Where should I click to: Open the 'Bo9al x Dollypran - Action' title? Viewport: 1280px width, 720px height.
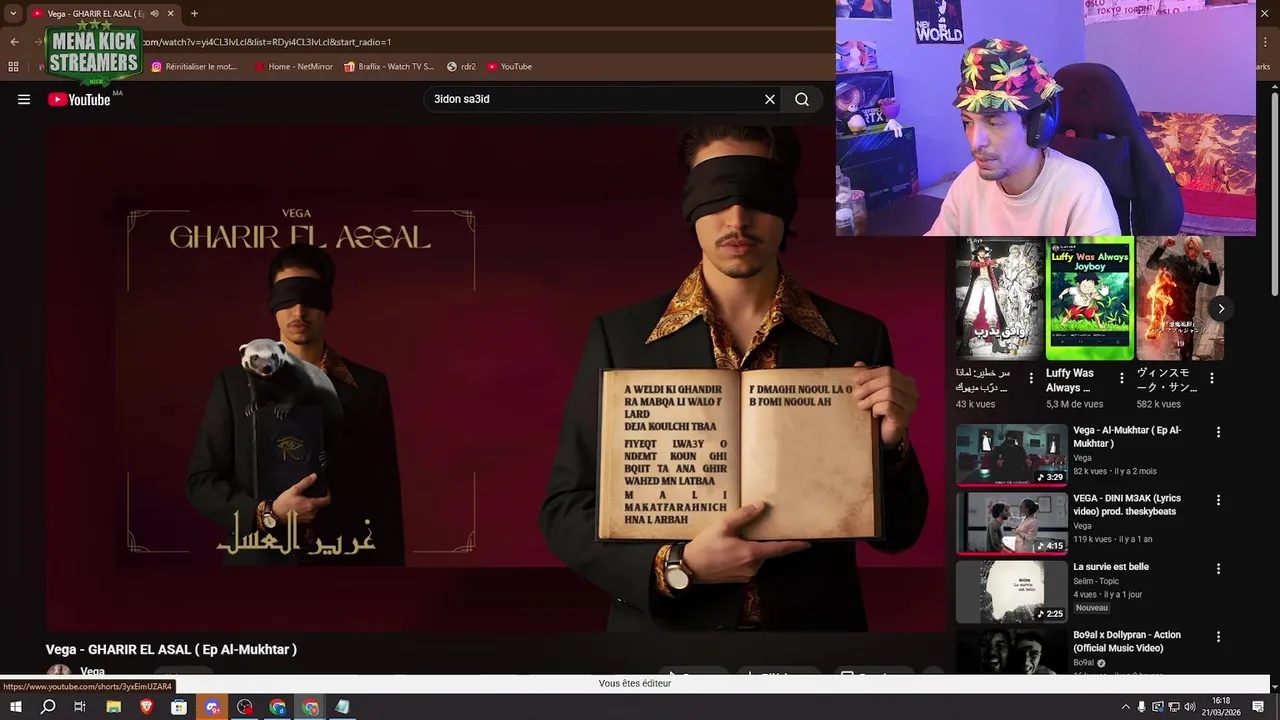(x=1127, y=641)
